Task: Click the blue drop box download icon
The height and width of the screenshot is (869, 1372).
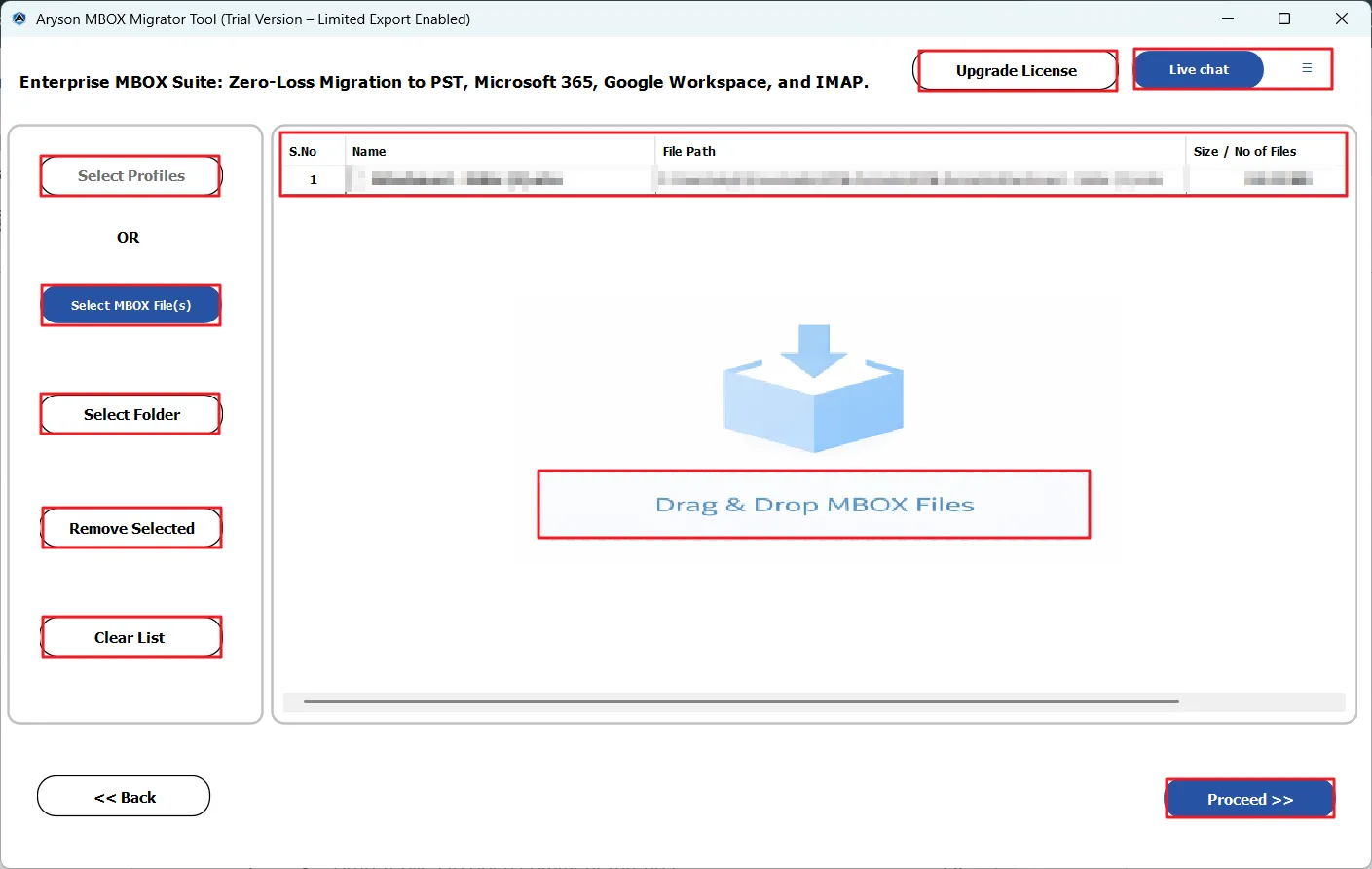Action: [814, 388]
